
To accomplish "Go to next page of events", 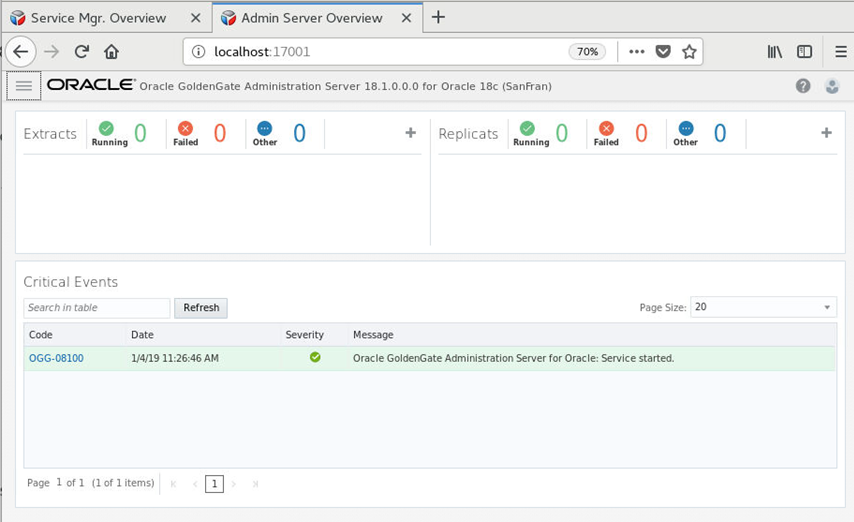I will point(234,483).
